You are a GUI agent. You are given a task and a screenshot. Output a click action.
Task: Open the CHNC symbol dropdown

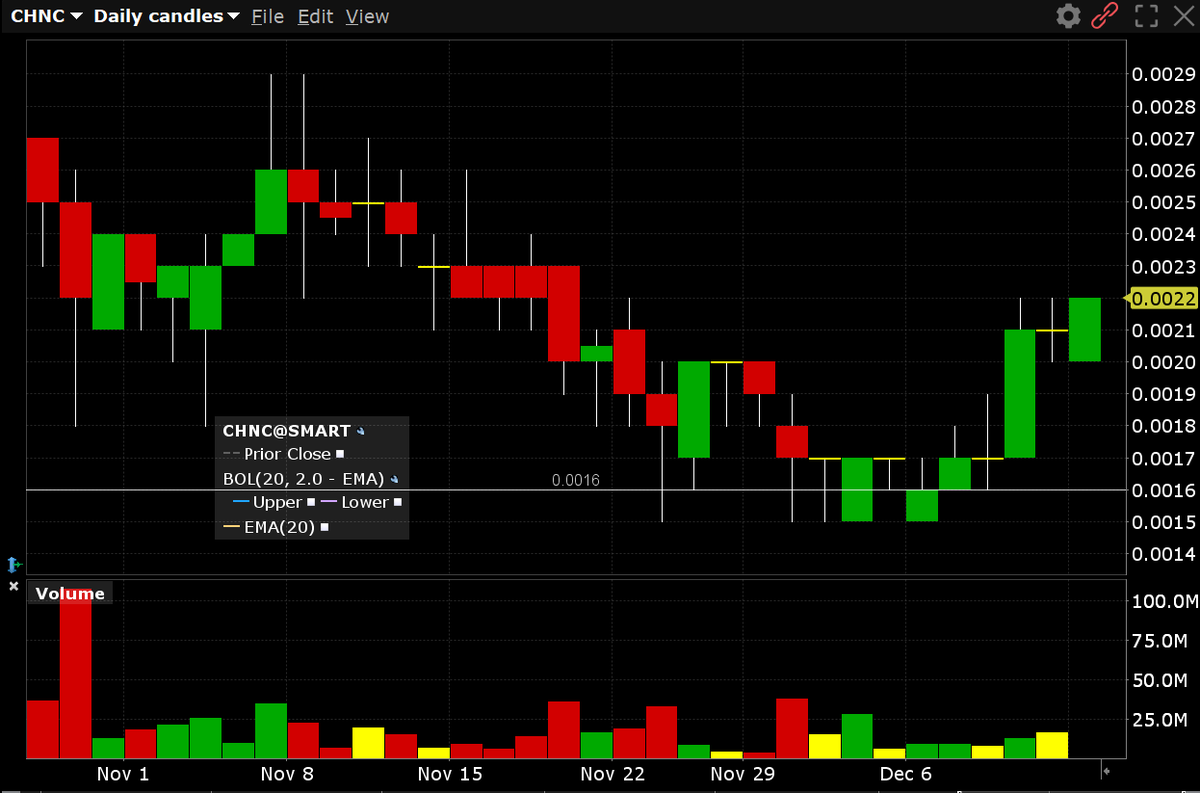point(46,17)
